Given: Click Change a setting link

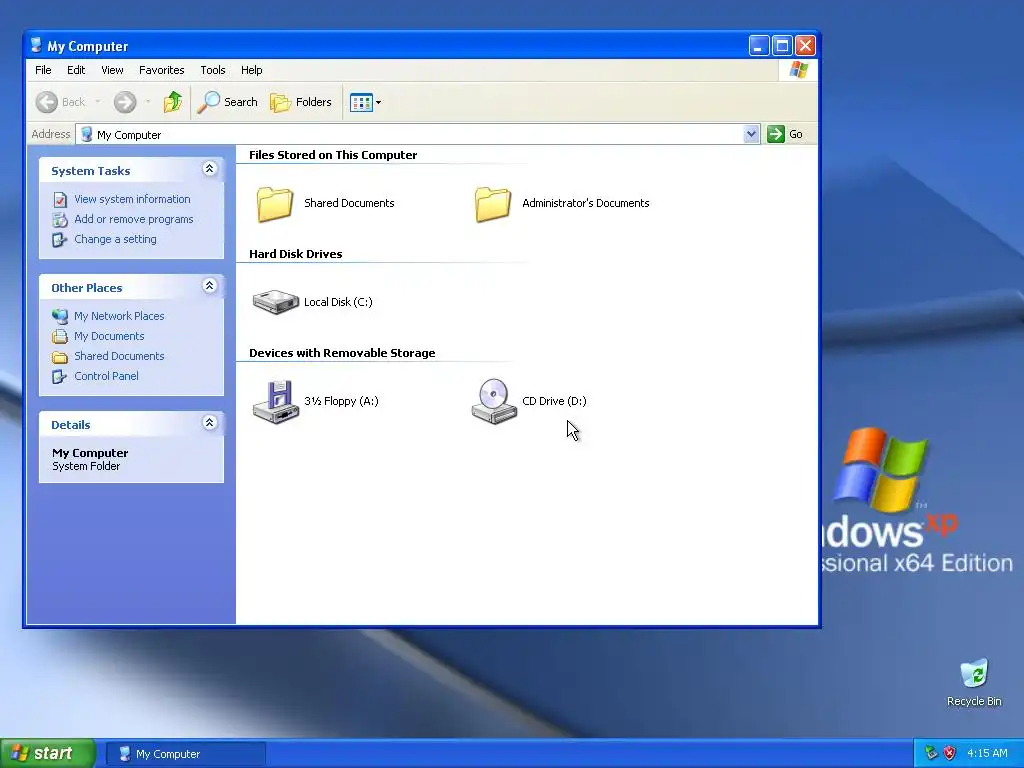Looking at the screenshot, I should pyautogui.click(x=115, y=239).
